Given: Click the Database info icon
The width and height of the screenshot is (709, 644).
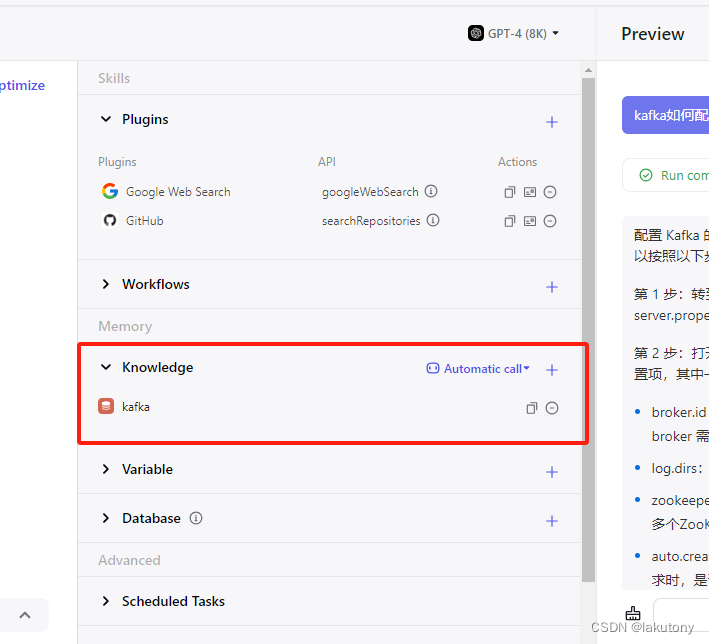Looking at the screenshot, I should pos(196,518).
